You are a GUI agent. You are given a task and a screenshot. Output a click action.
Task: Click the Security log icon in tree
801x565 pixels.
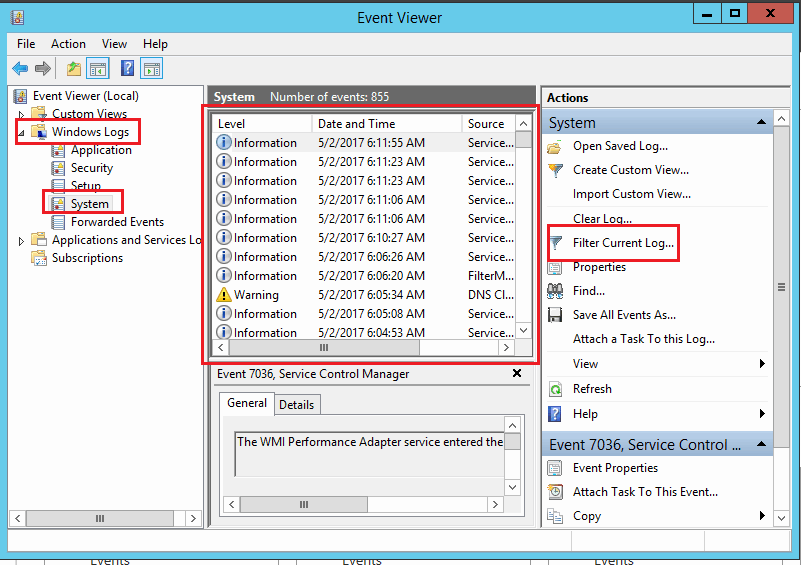[58, 168]
